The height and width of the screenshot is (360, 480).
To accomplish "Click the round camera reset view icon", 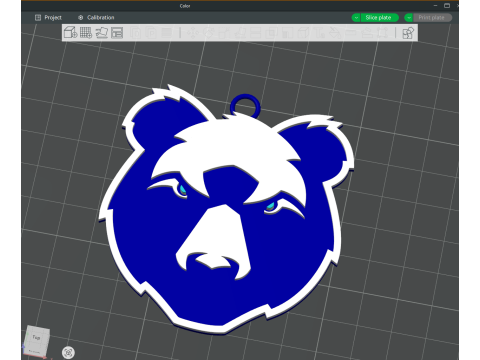I will (x=68, y=352).
